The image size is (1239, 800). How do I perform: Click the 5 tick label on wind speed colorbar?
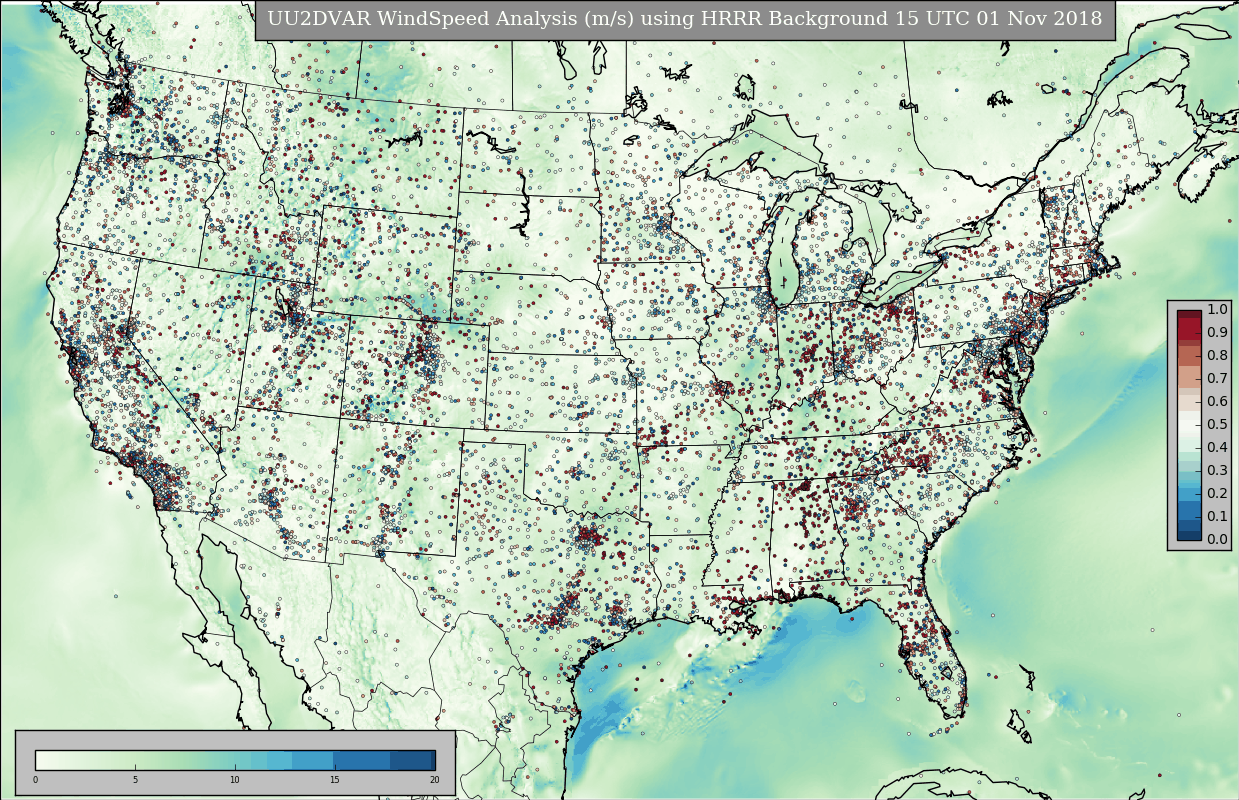click(135, 780)
